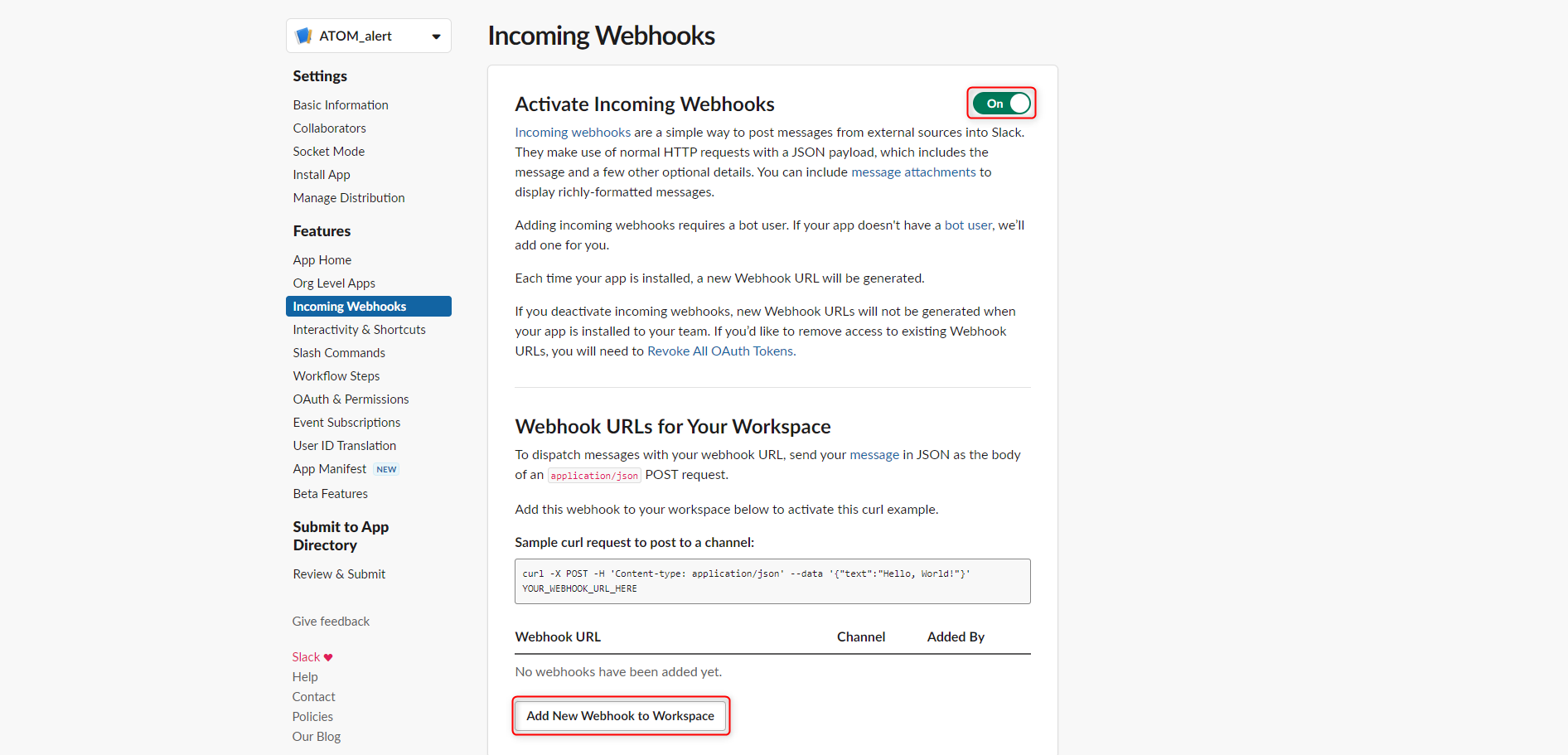Image resolution: width=1568 pixels, height=755 pixels.
Task: Click the NEW badge beside App Manifest
Action: 386,469
